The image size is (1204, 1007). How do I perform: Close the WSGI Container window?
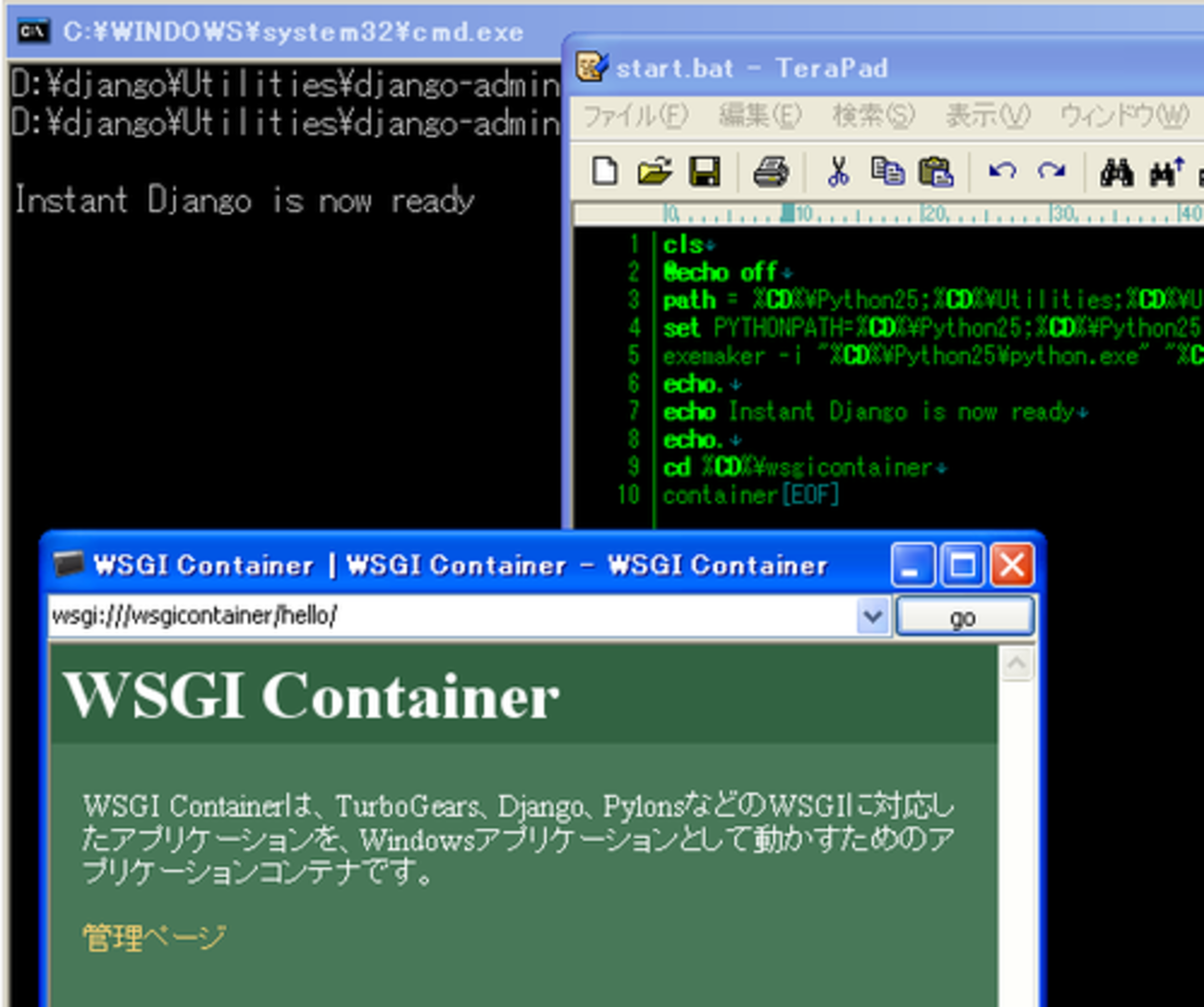click(1011, 565)
